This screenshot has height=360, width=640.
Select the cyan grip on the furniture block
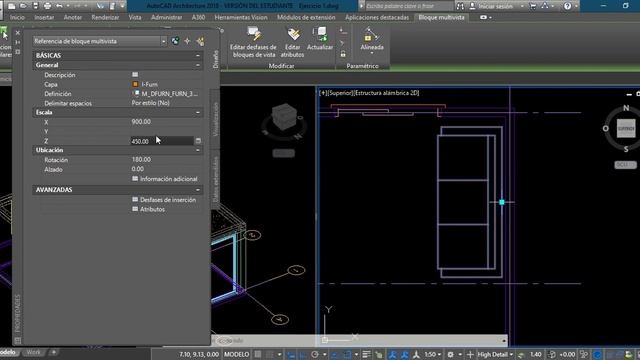[x=502, y=202]
